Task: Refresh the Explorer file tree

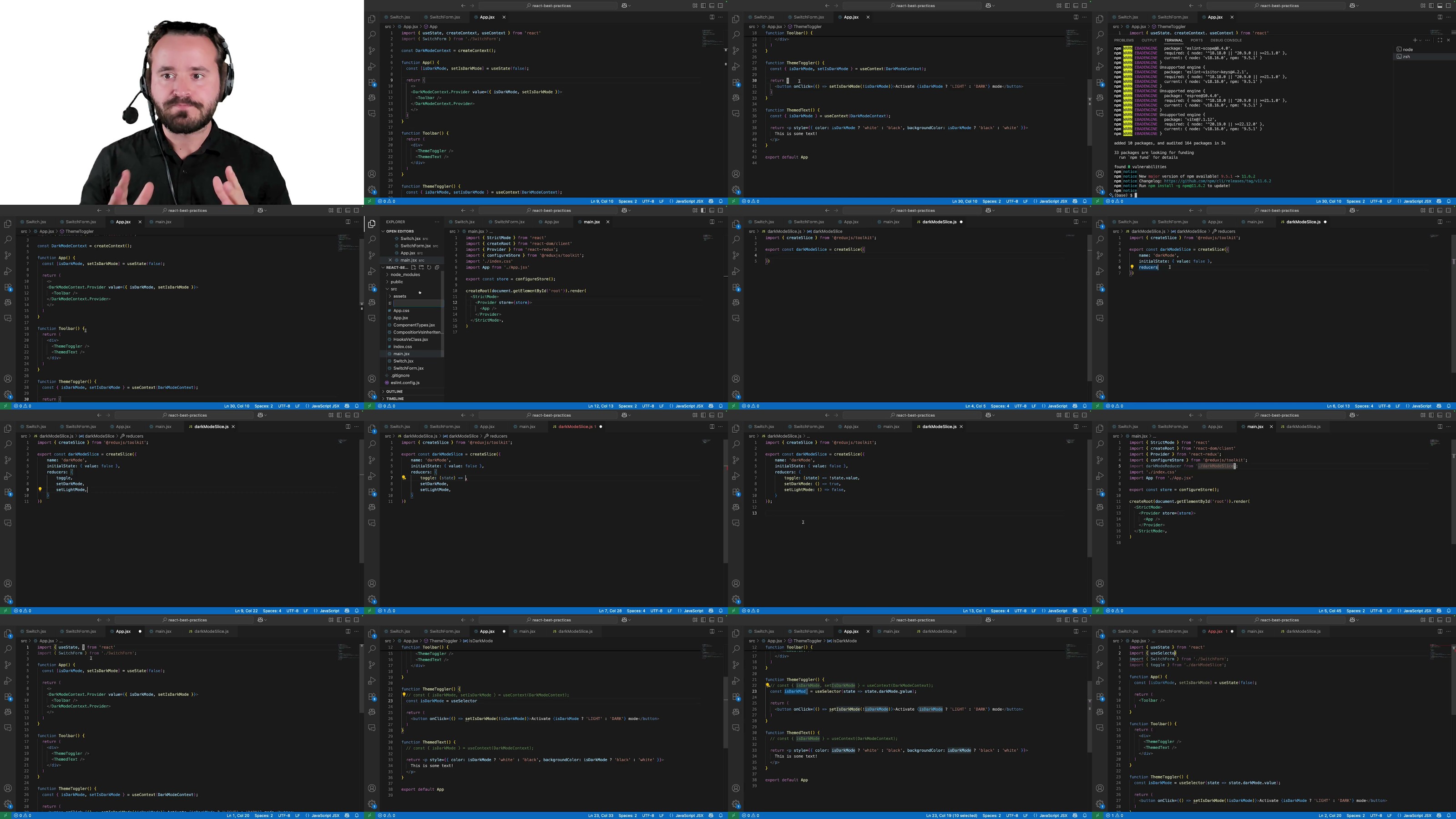Action: coord(429,268)
